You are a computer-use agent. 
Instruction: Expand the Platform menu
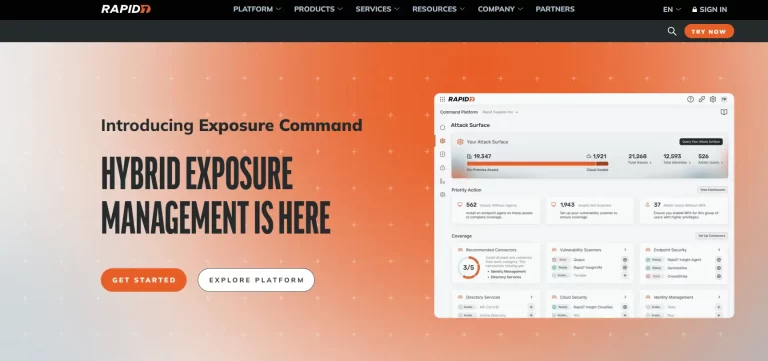[257, 9]
